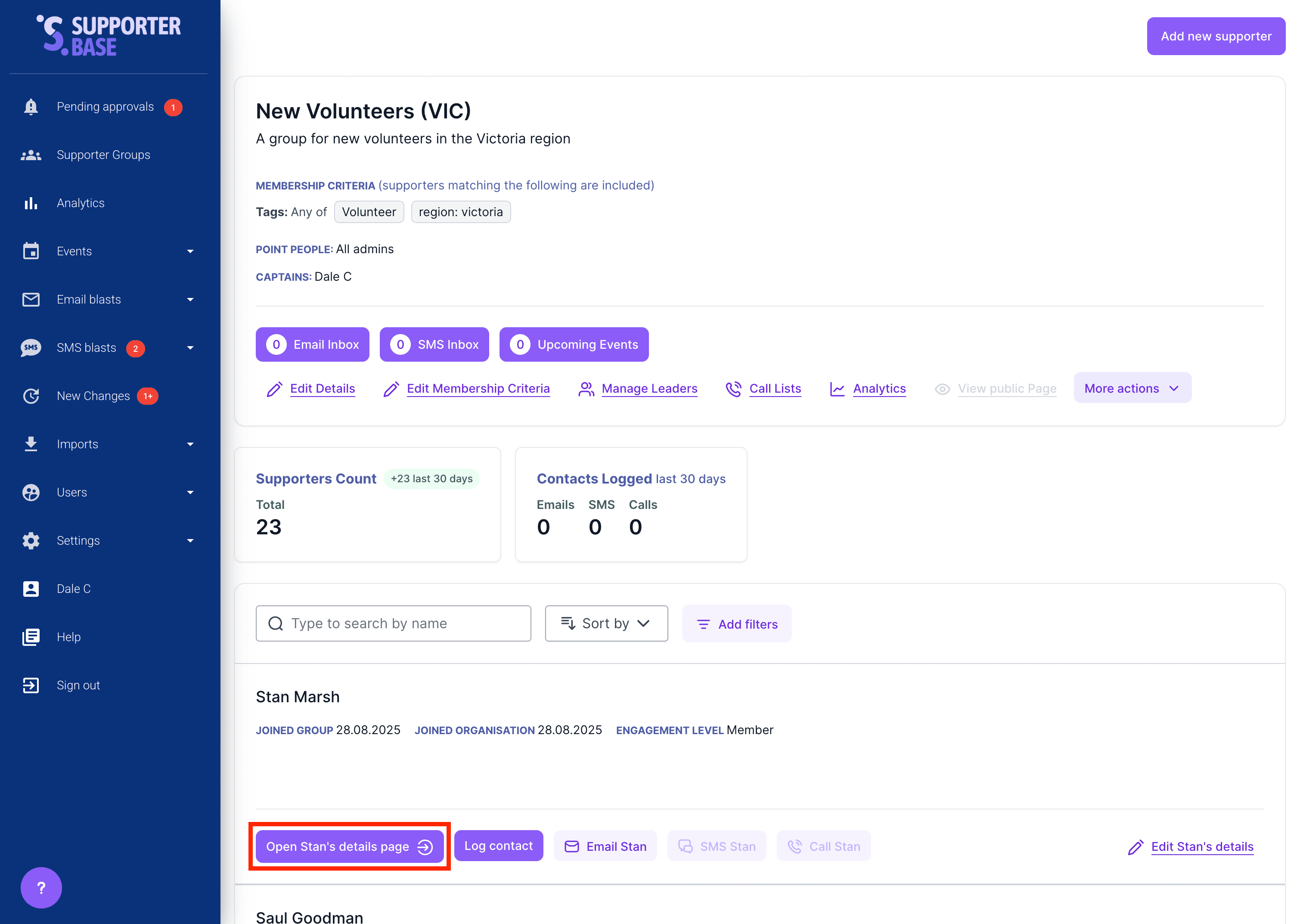Screen dimensions: 1297x924
Task: Select the SMS blasts icon in sidebar
Action: [x=31, y=347]
